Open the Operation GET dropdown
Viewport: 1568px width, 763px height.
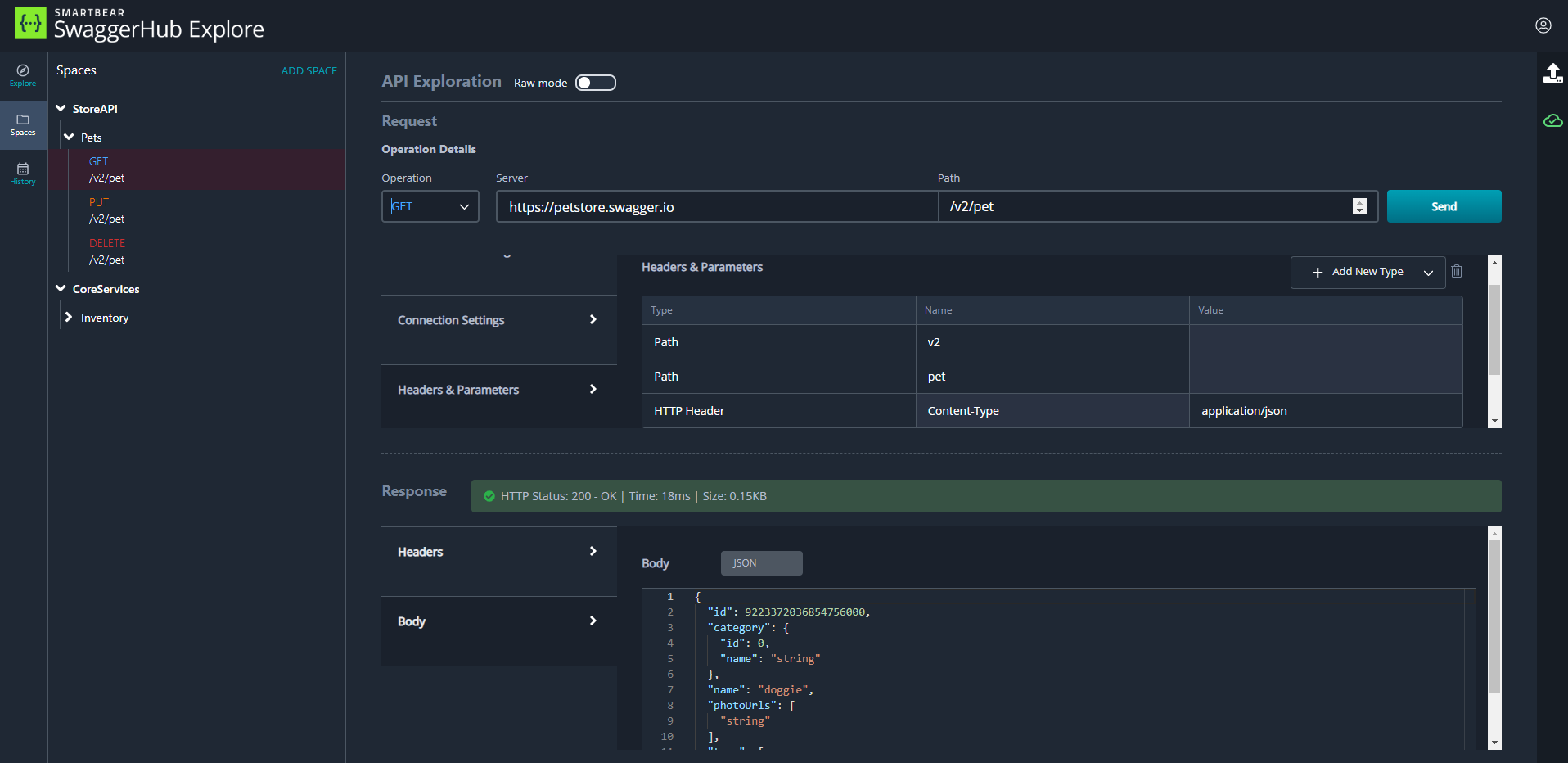coord(430,206)
